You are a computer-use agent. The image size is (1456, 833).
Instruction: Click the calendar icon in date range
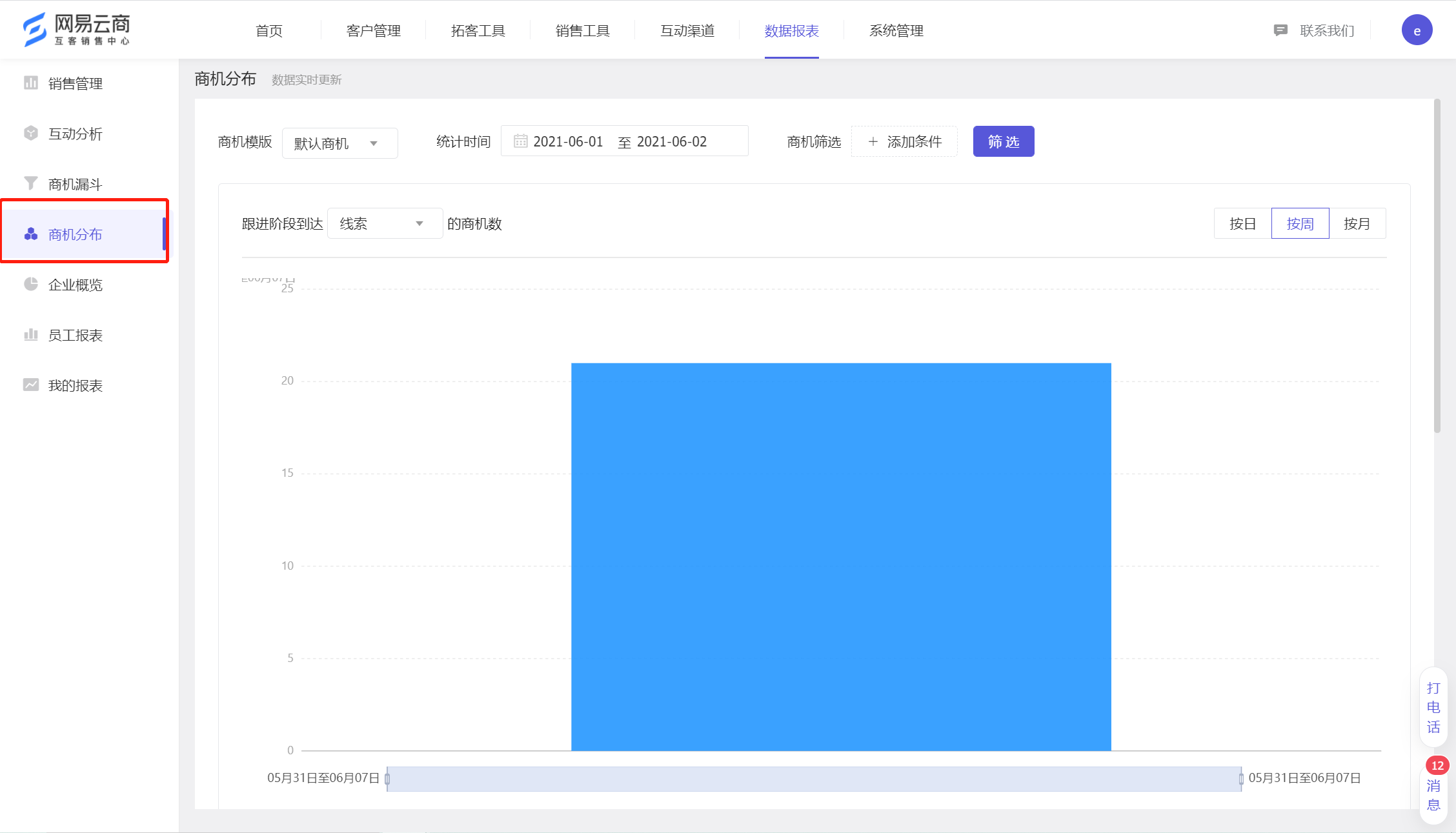pos(520,141)
